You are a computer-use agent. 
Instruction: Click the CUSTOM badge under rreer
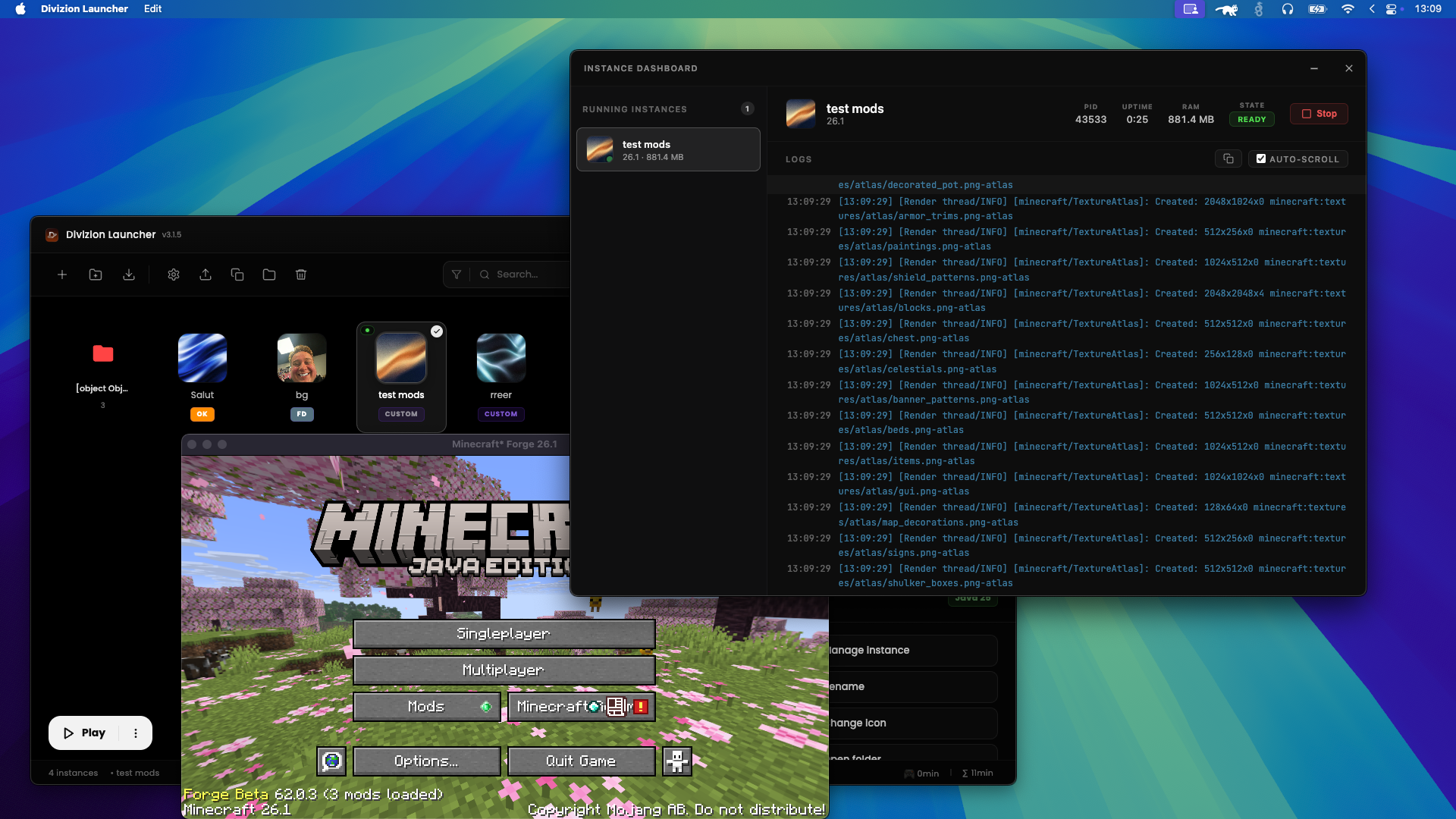coord(501,414)
